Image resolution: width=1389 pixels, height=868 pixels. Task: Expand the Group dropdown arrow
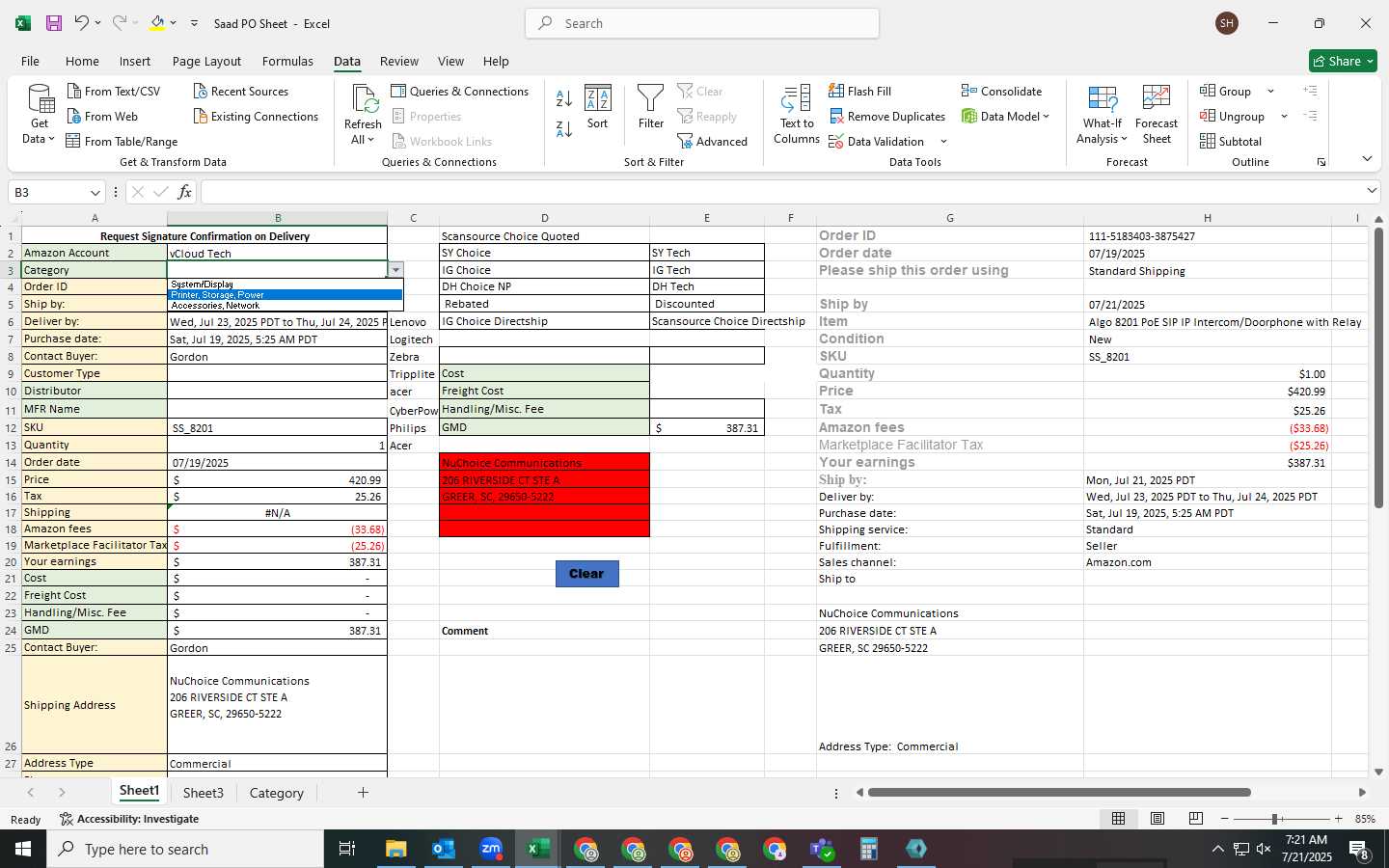(1270, 91)
